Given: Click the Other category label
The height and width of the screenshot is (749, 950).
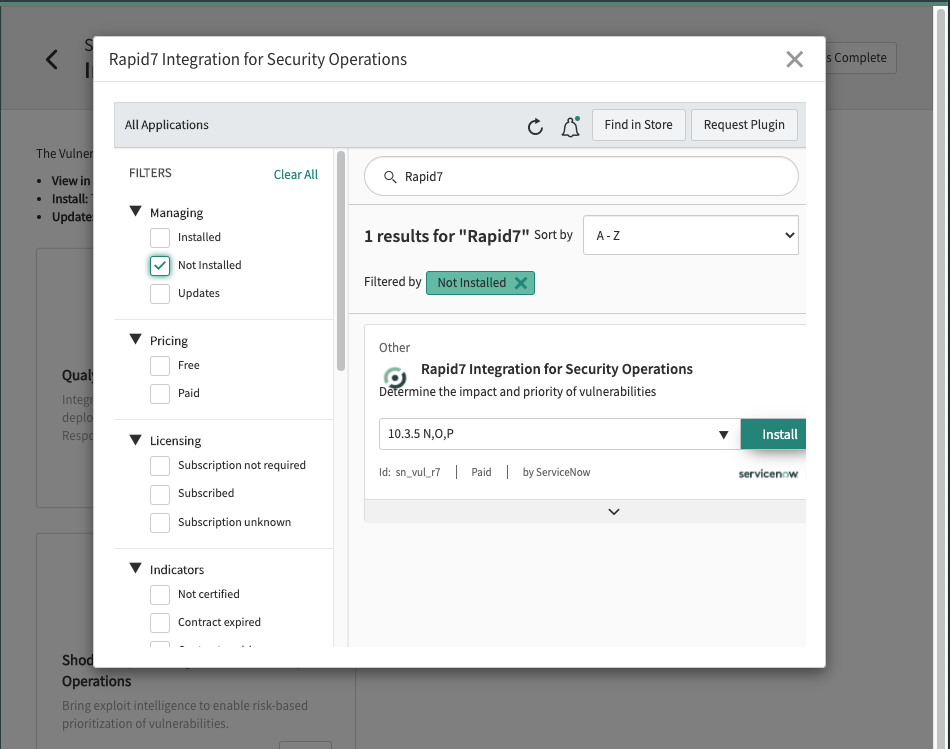Looking at the screenshot, I should 394,348.
